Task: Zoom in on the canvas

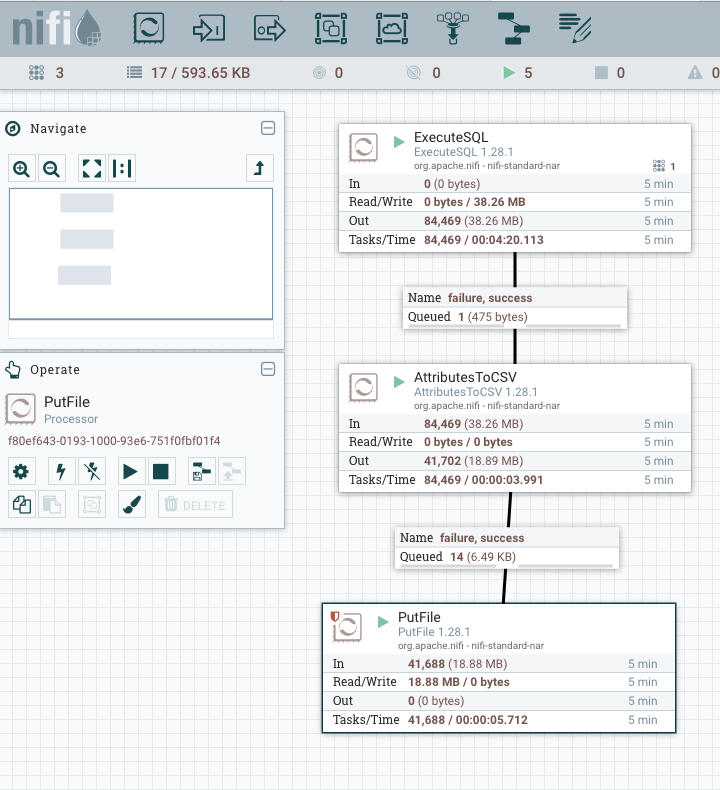Action: click(x=21, y=168)
